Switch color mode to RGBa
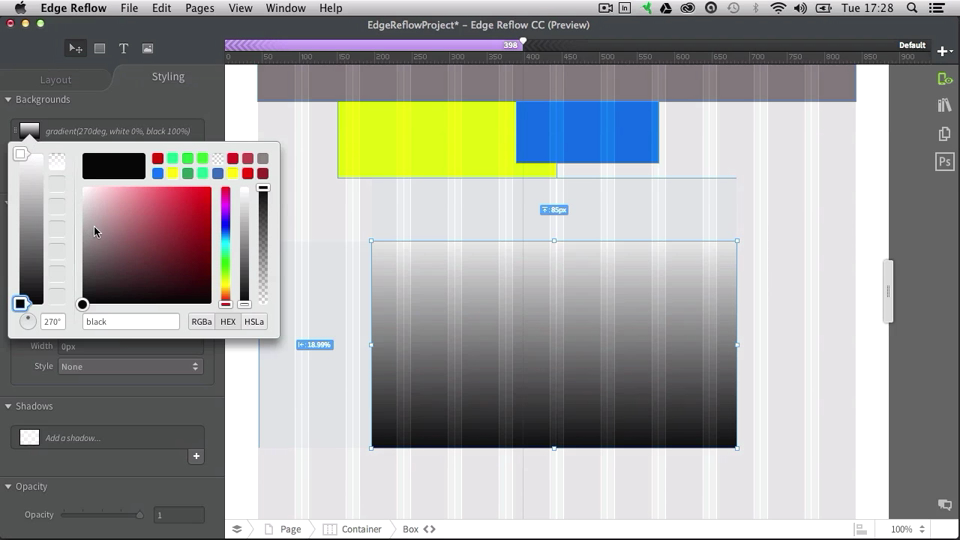Viewport: 960px width, 540px height. (201, 321)
